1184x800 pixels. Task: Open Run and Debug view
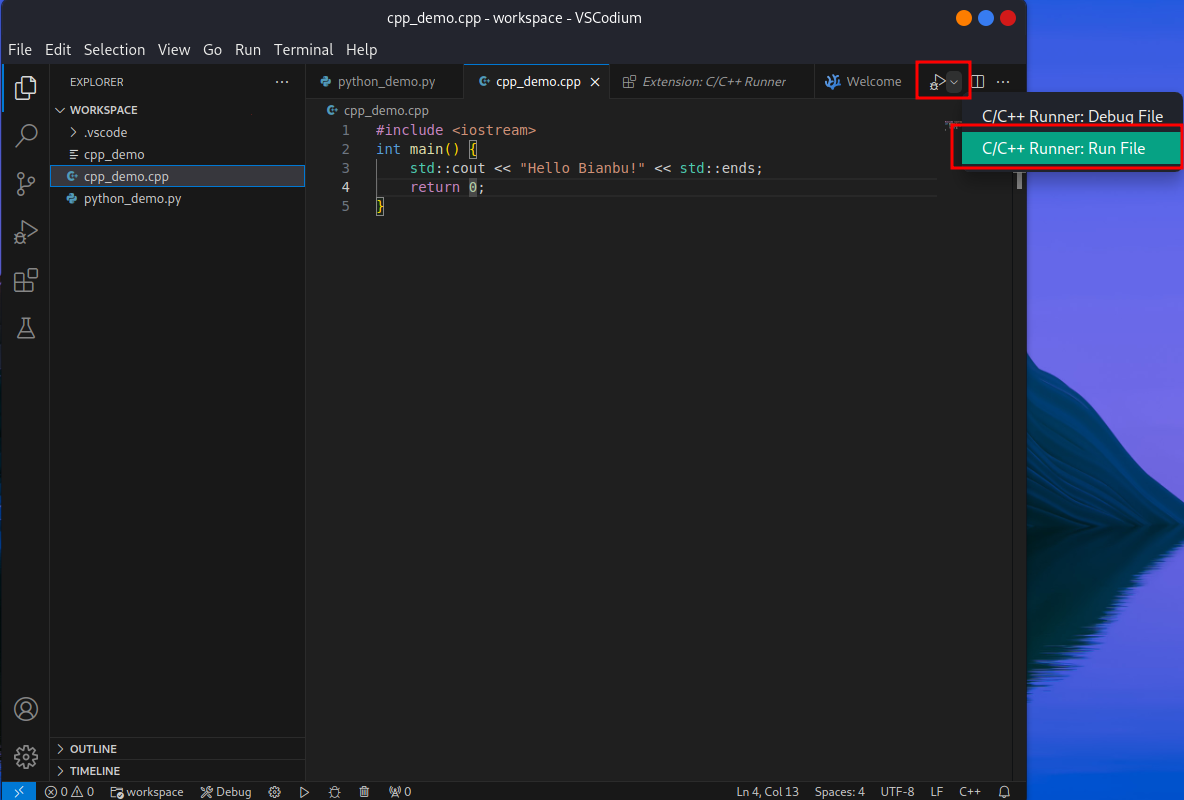pos(26,233)
